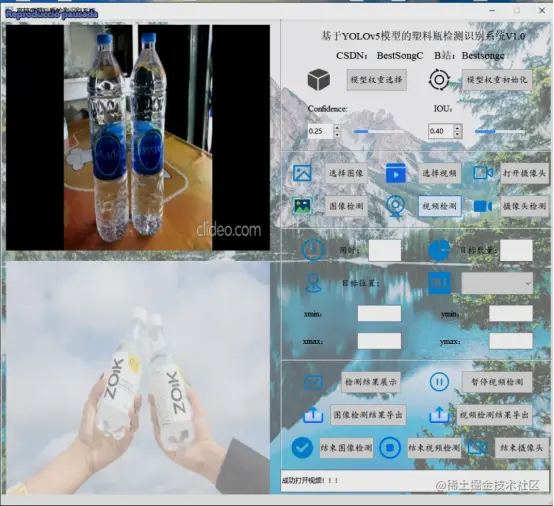Viewport: 554px width, 506px height.
Task: Export with 视频检测结果导出 button
Action: [x=494, y=415]
